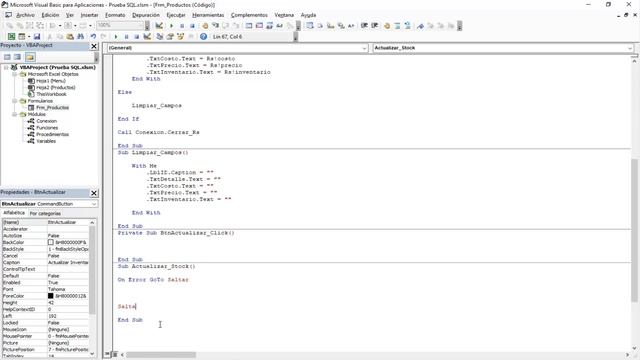Select Hoja1 (Menu) in project tree
This screenshot has width=640, height=360.
pyautogui.click(x=51, y=81)
